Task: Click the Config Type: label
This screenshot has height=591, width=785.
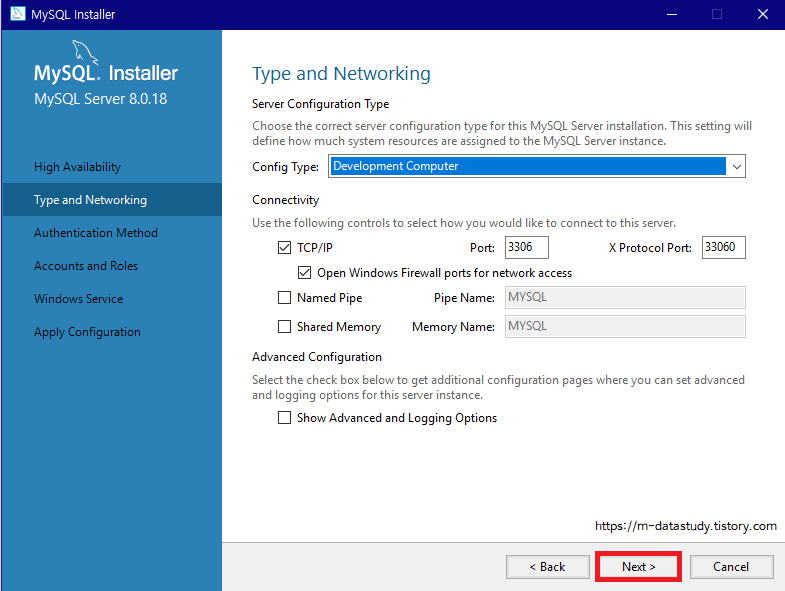Action: pyautogui.click(x=285, y=167)
